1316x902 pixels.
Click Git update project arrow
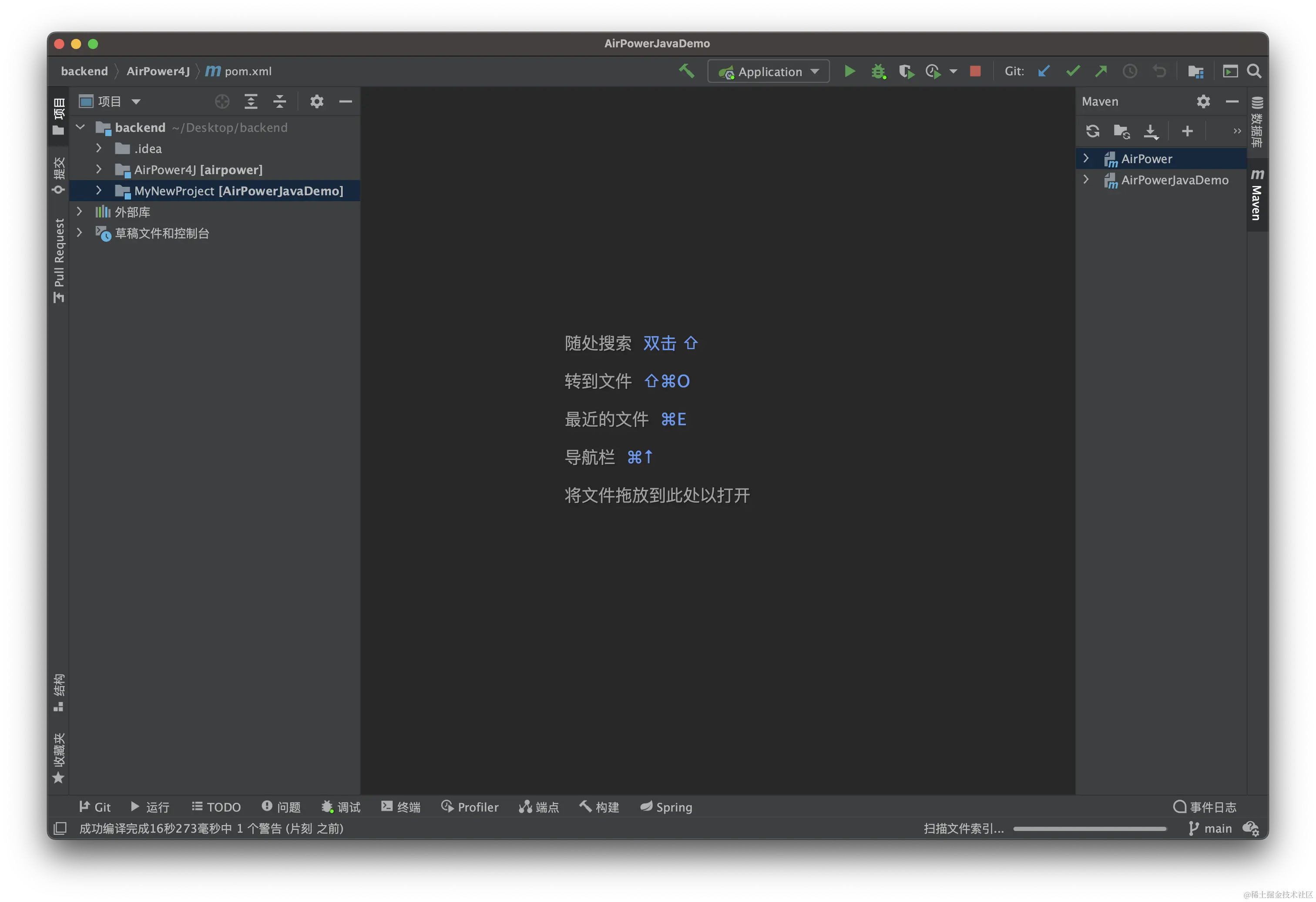click(1044, 71)
